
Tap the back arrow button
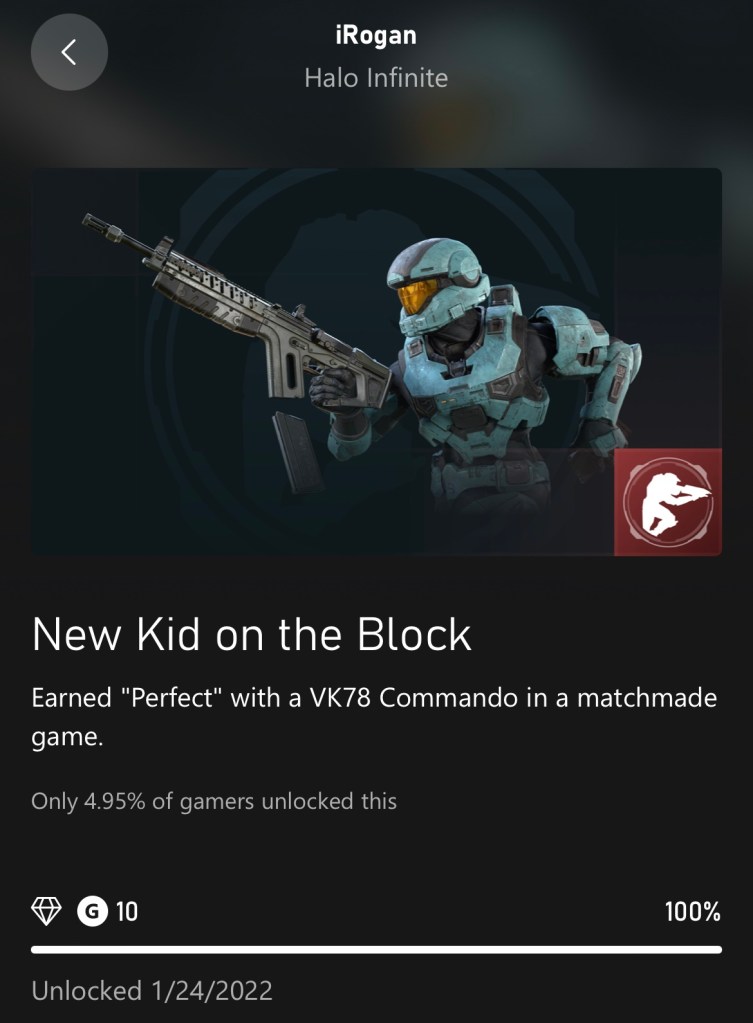click(69, 52)
